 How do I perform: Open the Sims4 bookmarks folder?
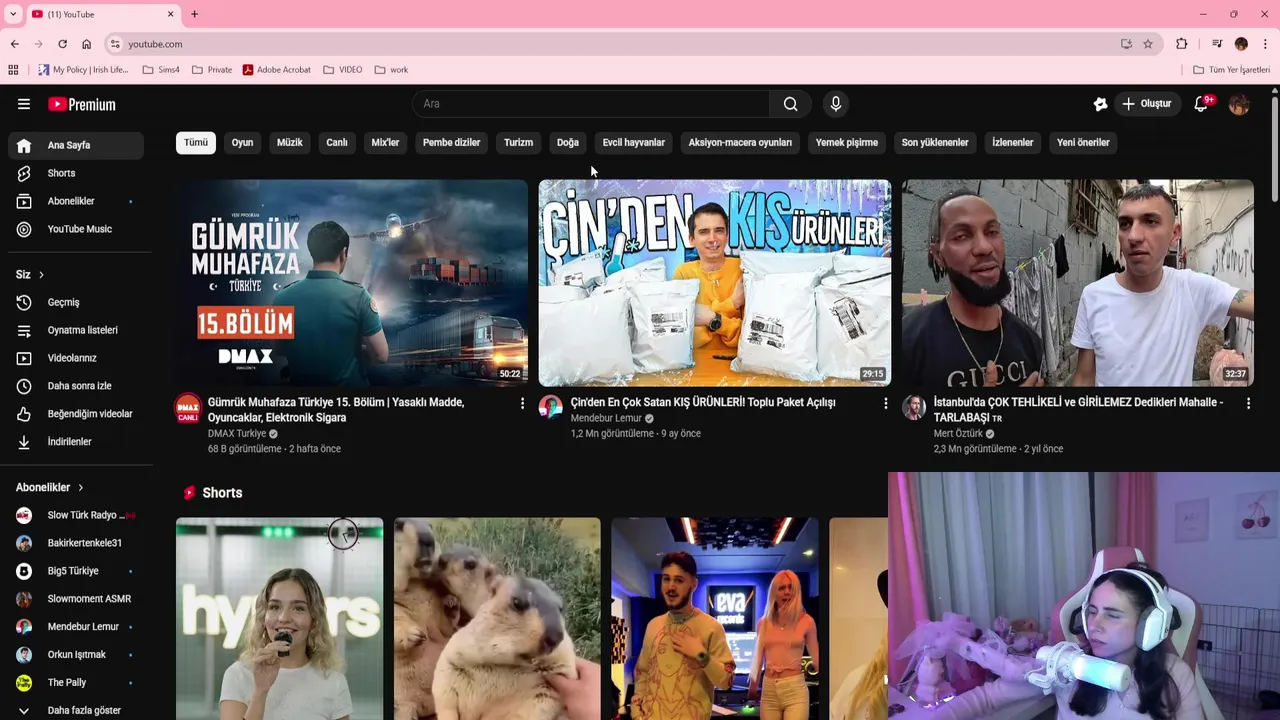(161, 70)
